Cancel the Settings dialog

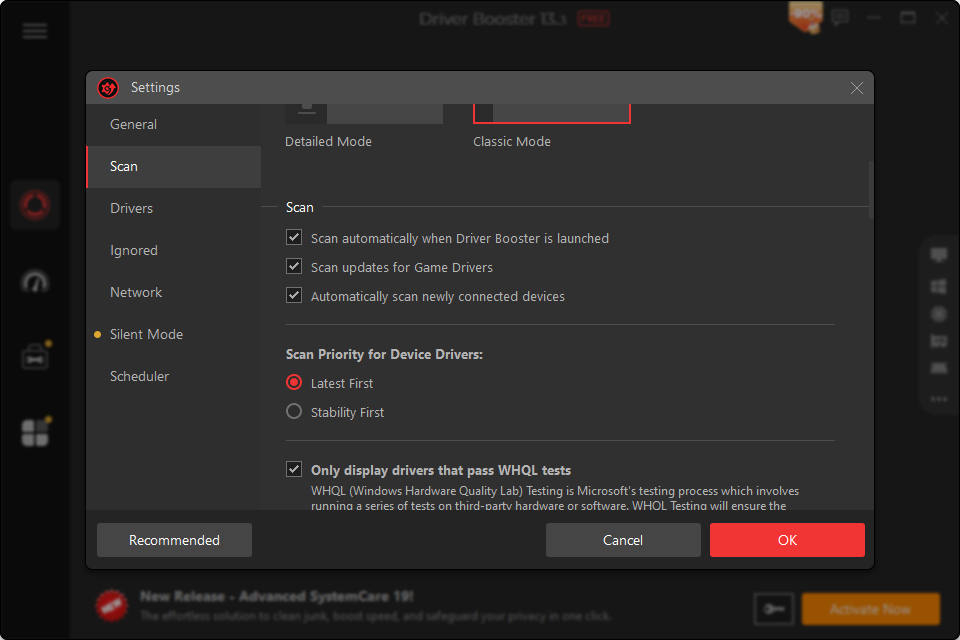click(x=623, y=540)
